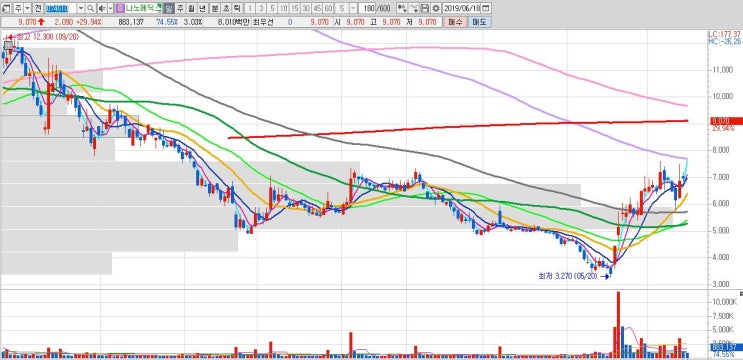Select 주 (weekly) chart period
The height and width of the screenshot is (360, 743).
point(181,9)
